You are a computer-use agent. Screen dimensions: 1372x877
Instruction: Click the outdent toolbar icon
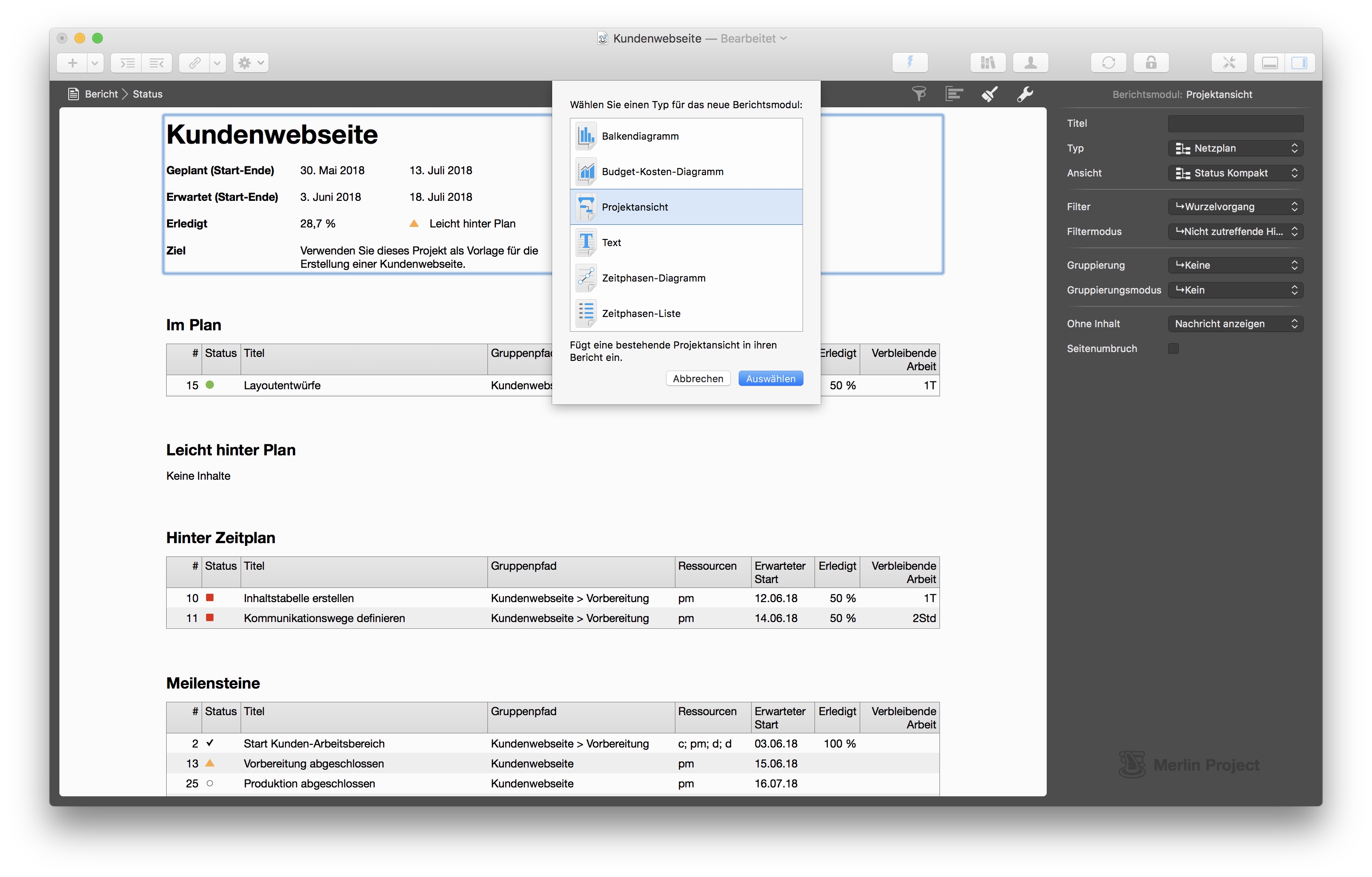tap(157, 63)
